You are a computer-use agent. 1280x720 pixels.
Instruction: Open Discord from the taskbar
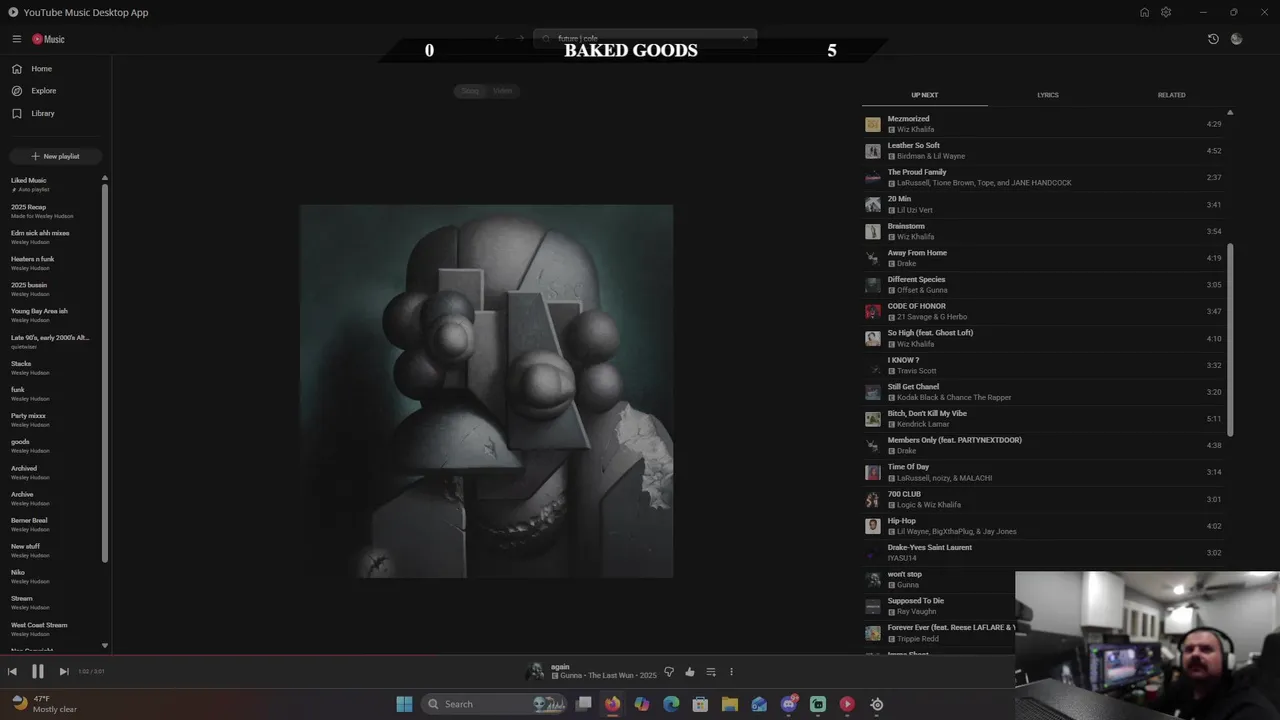point(789,704)
